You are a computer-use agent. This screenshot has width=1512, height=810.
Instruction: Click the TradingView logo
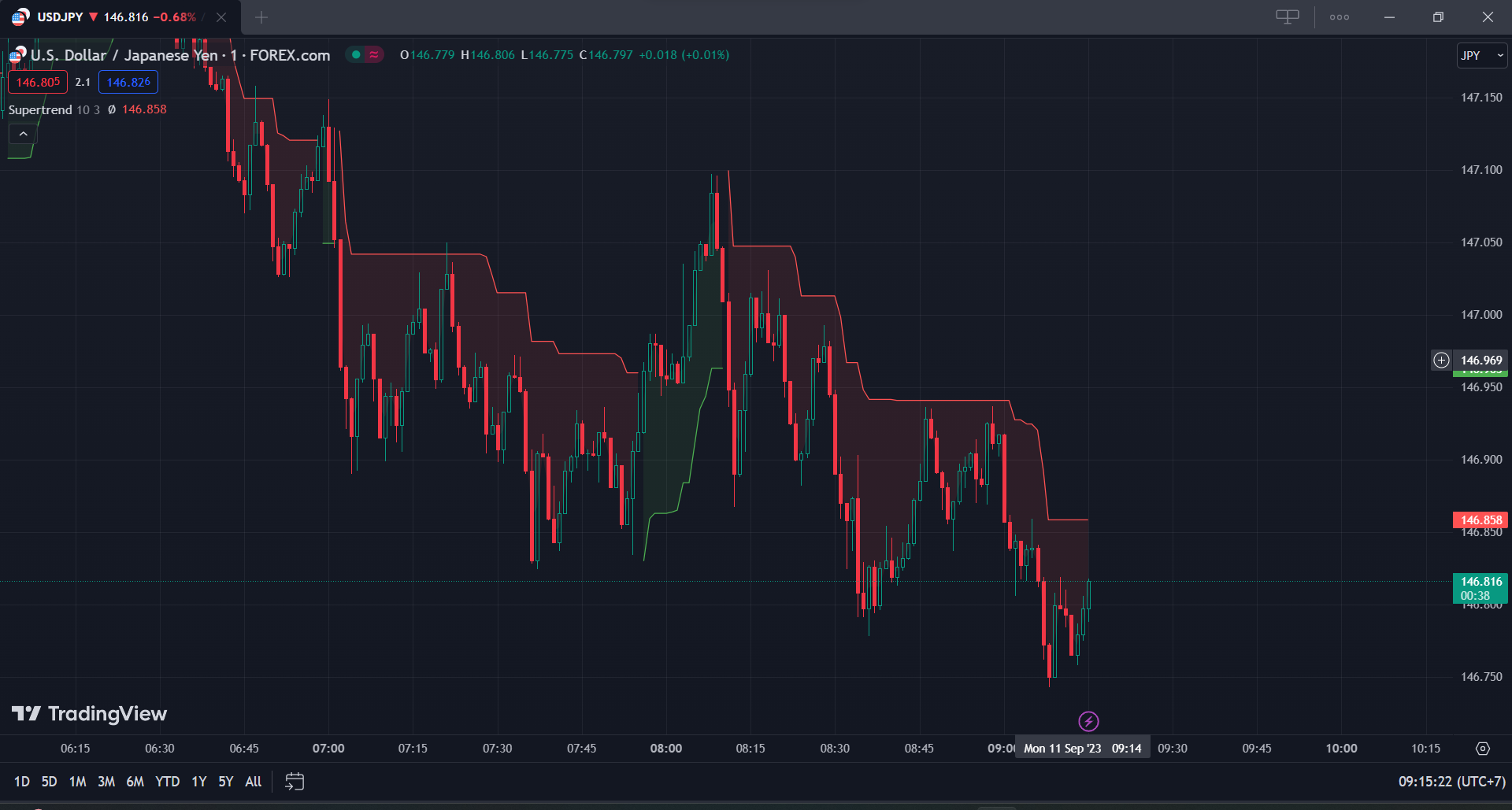[90, 714]
